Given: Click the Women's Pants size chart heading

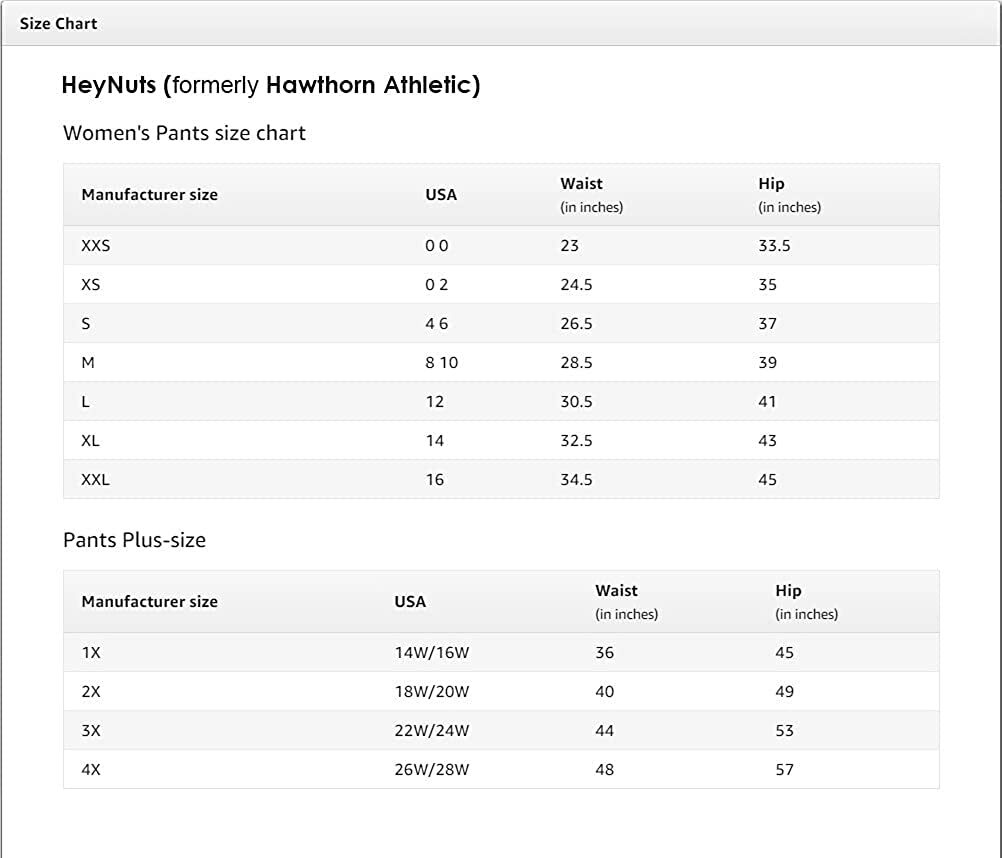Looking at the screenshot, I should point(184,132).
